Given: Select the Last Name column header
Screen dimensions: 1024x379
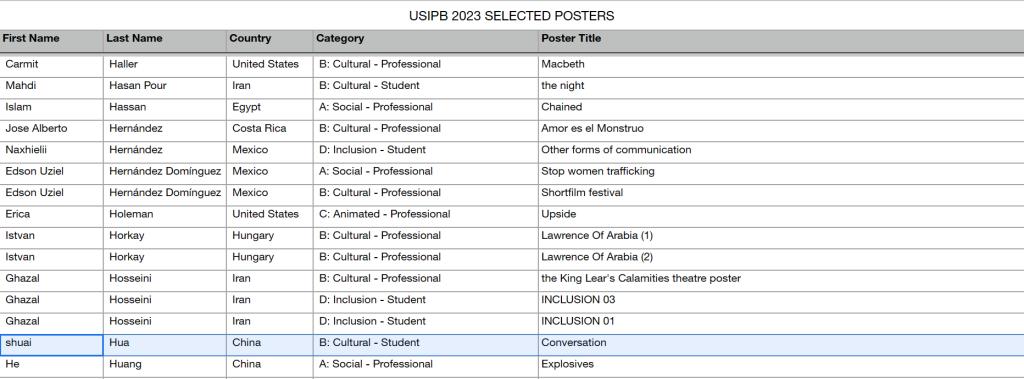Looking at the screenshot, I should (x=165, y=39).
